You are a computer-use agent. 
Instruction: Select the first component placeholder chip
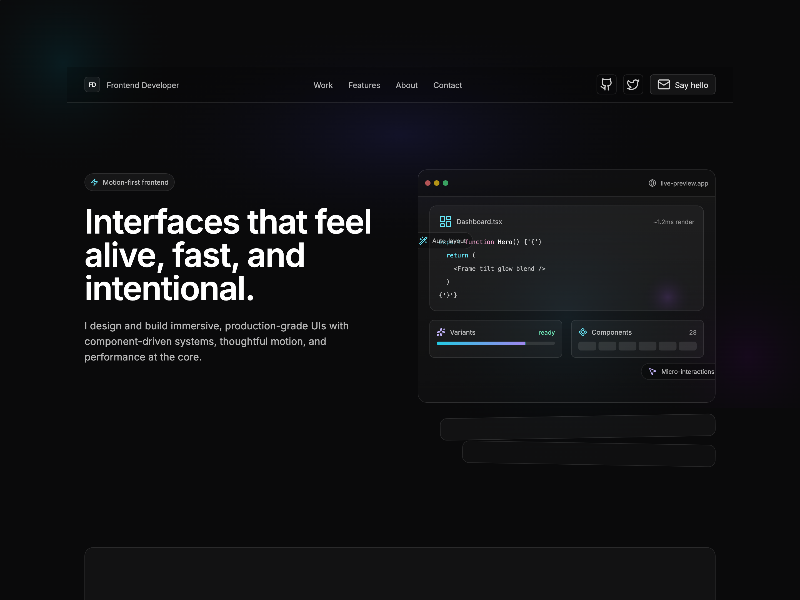pos(586,344)
